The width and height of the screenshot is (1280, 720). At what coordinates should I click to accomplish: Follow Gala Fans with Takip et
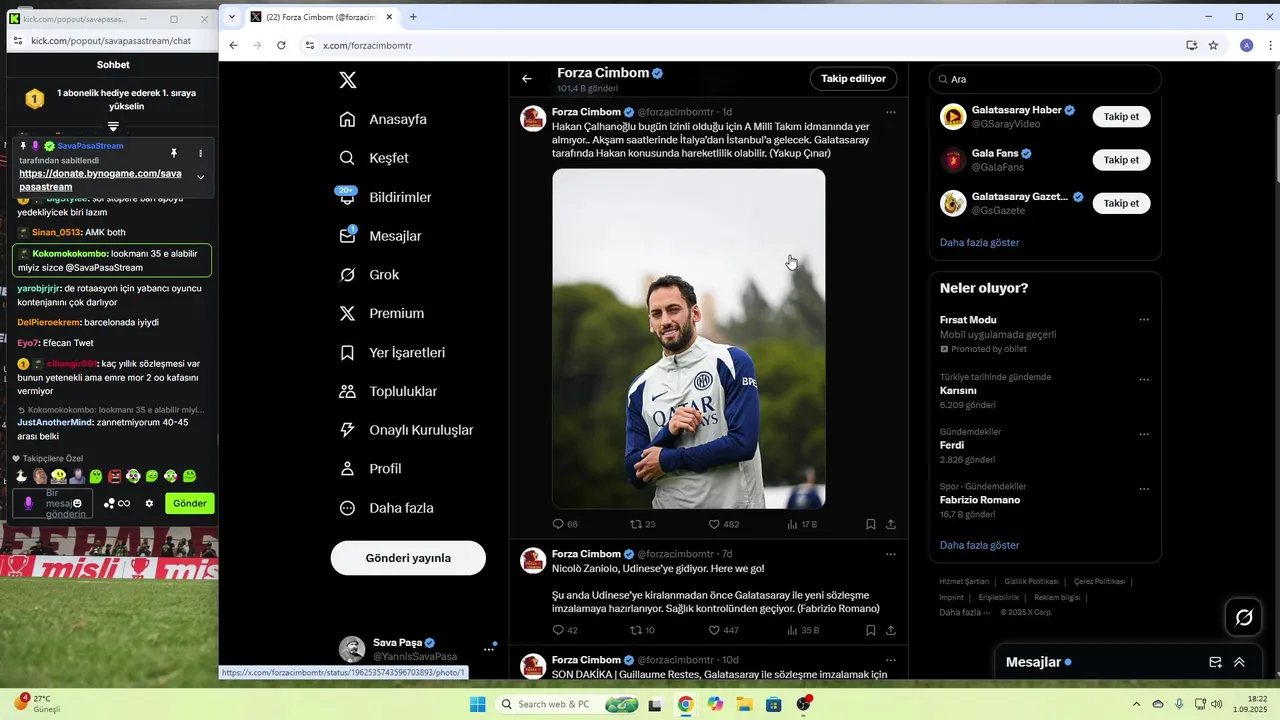1121,160
